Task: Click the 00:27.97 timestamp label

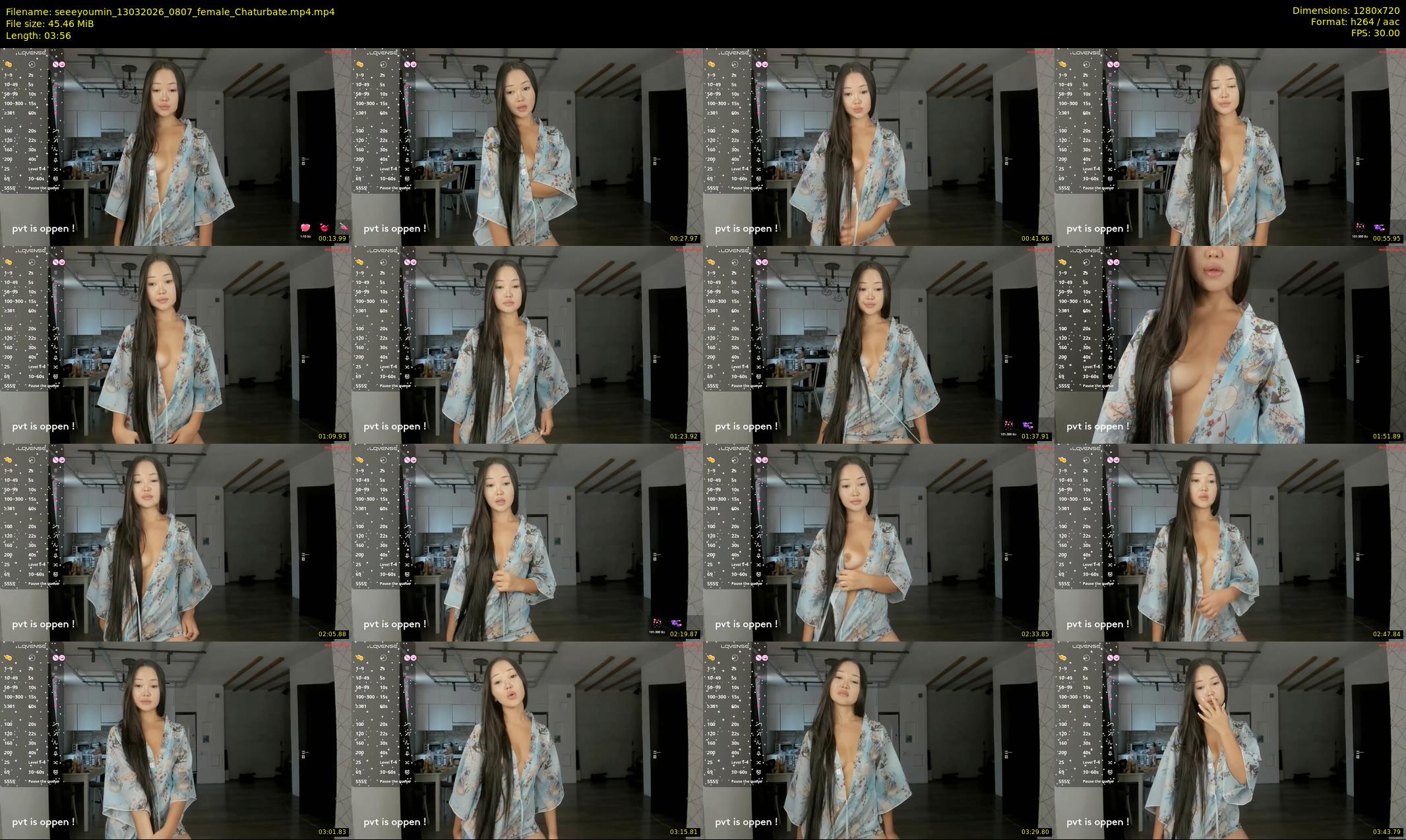Action: pos(684,239)
